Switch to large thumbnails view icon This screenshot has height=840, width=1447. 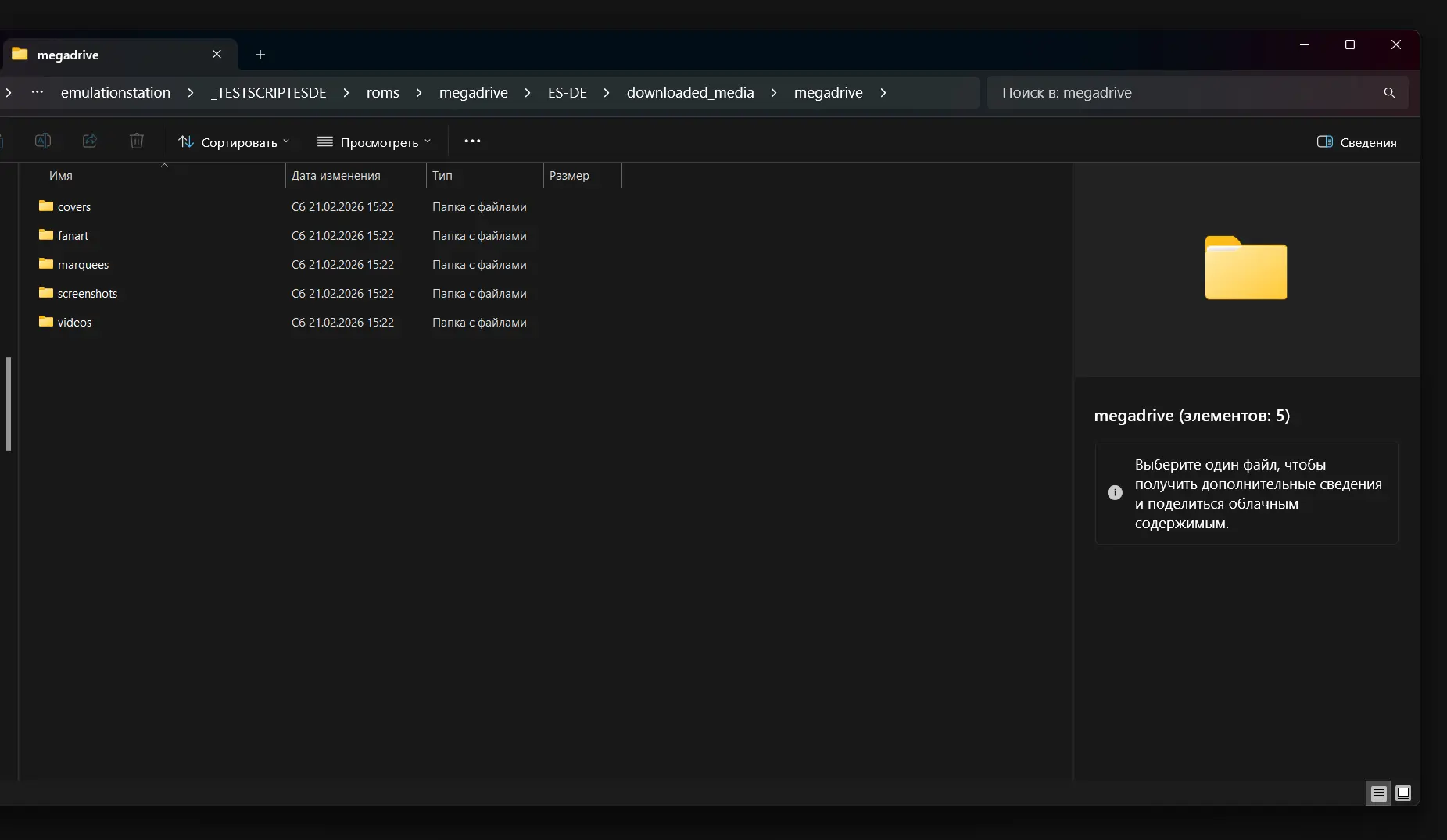[1403, 794]
